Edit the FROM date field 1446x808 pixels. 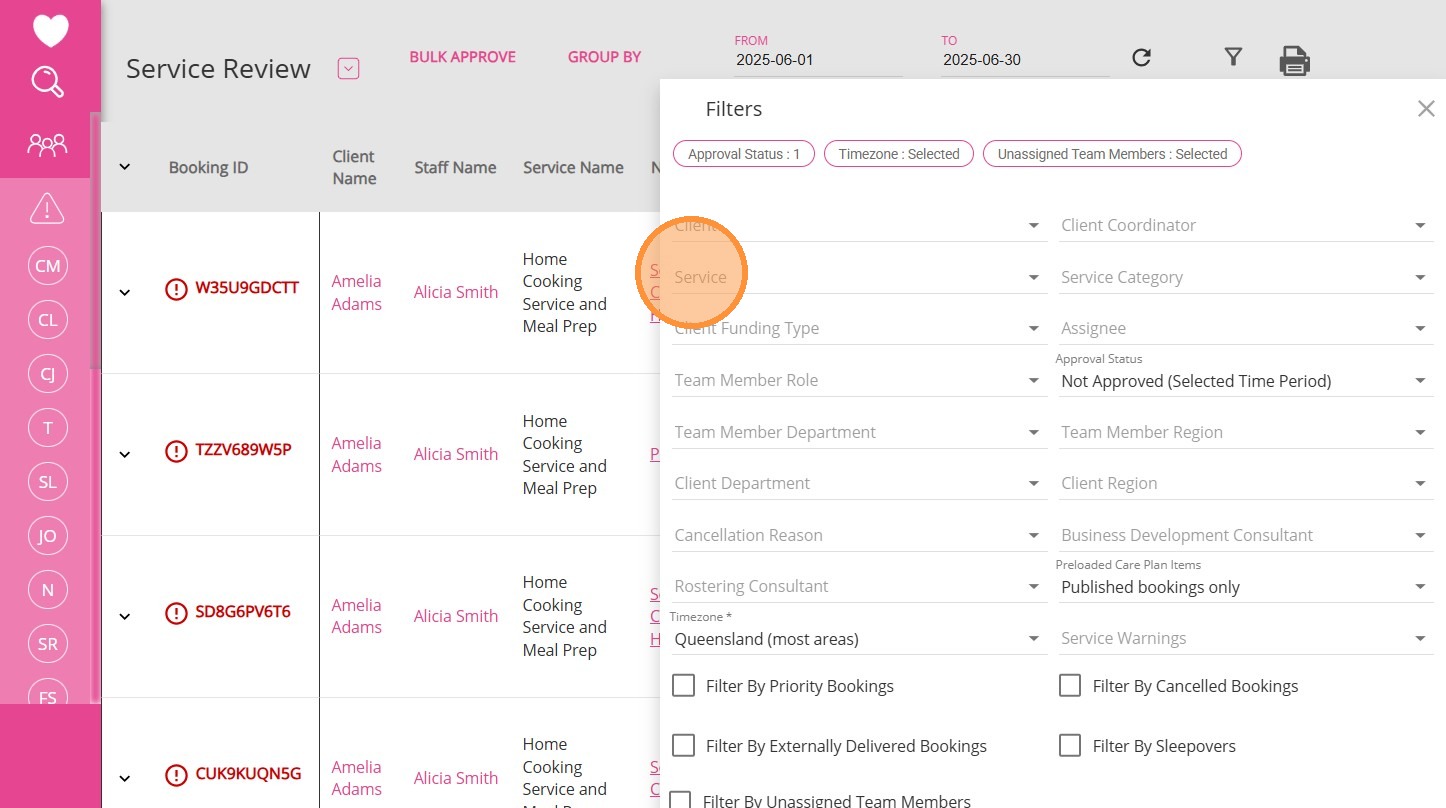point(816,60)
